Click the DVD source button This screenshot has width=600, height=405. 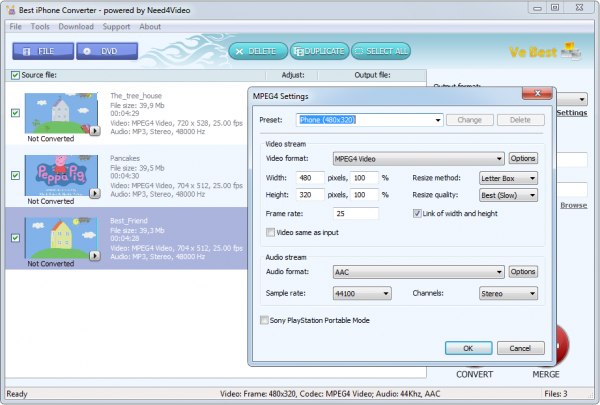107,51
